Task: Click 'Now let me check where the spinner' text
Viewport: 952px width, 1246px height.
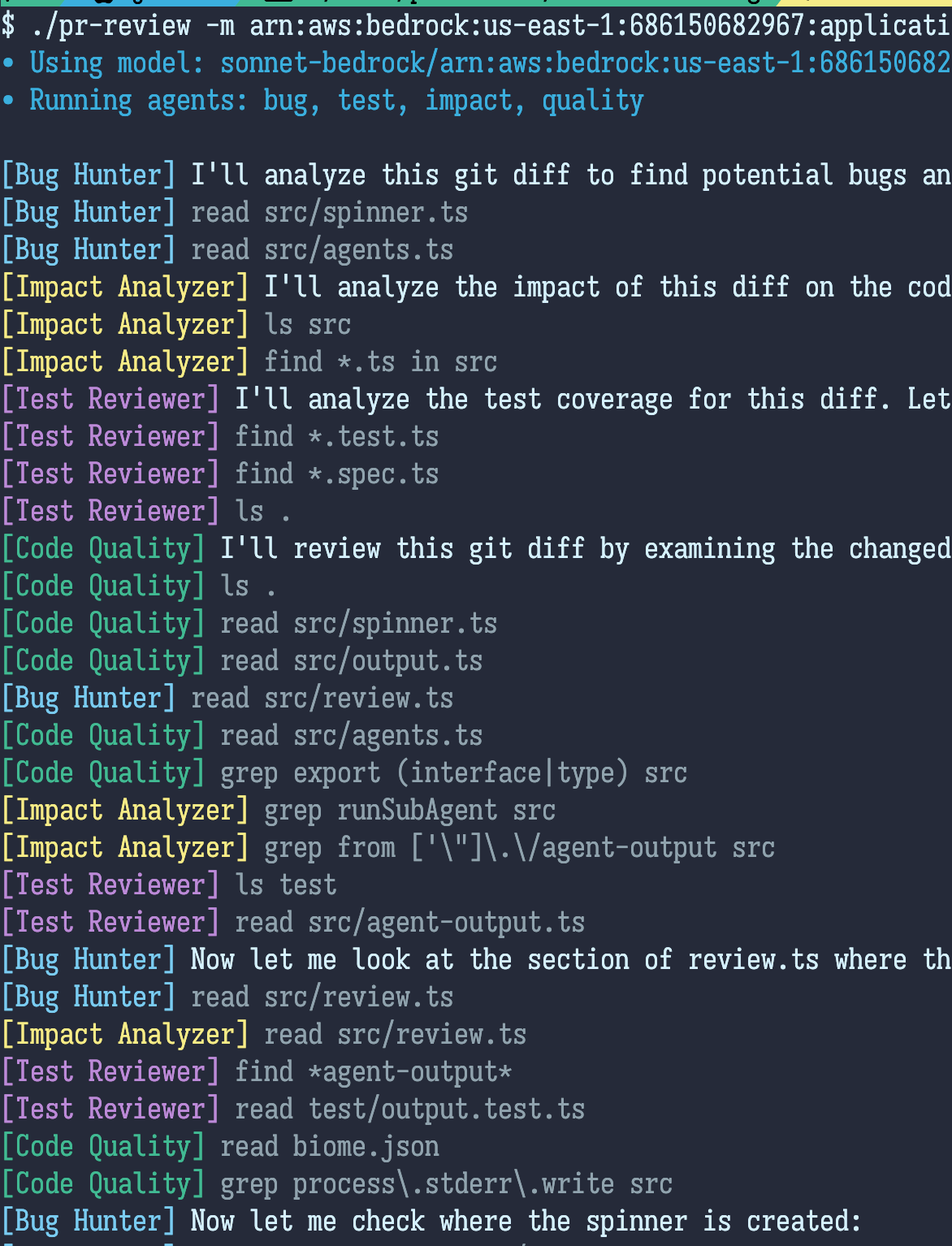Action: click(439, 1222)
